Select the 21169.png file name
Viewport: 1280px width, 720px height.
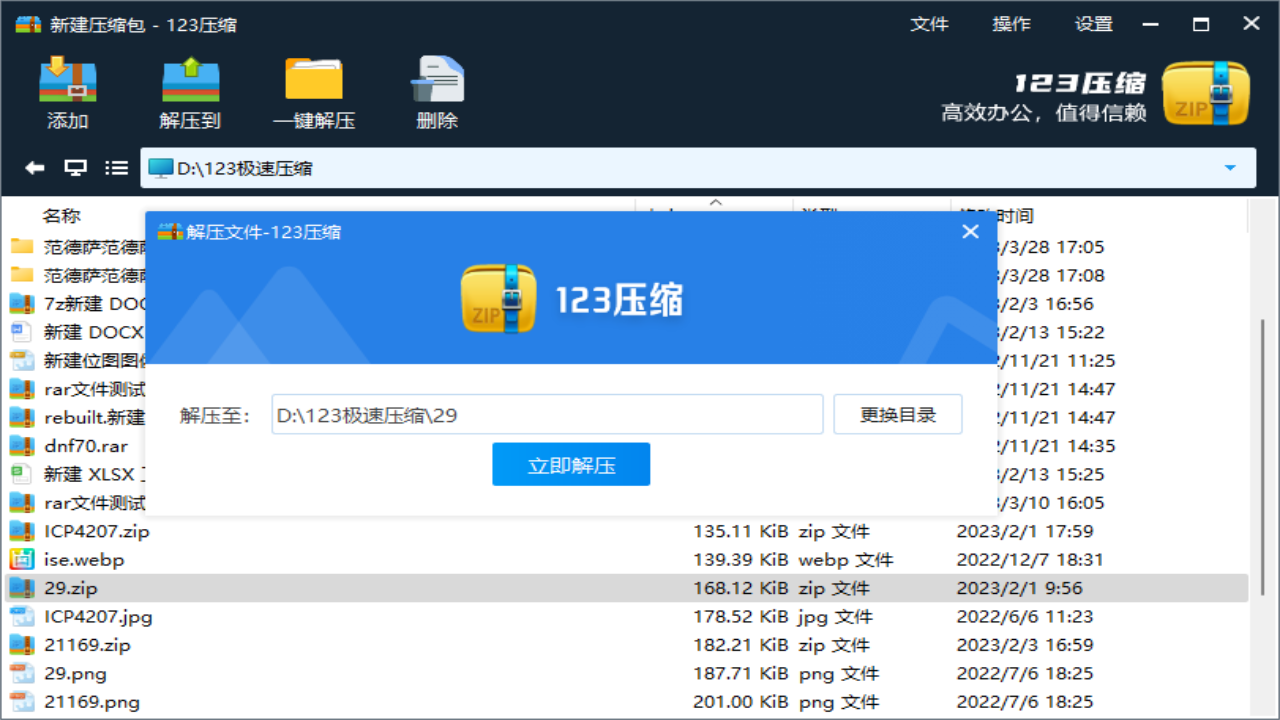point(91,702)
